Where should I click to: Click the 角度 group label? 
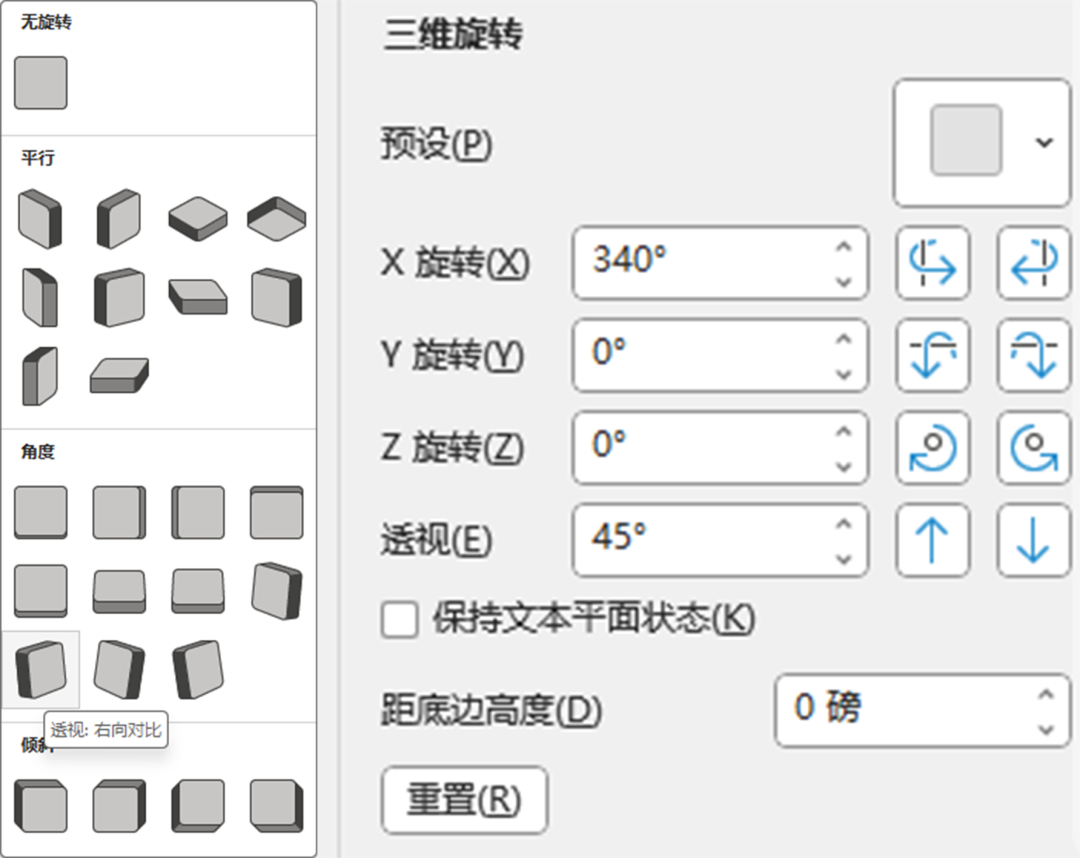[x=37, y=452]
